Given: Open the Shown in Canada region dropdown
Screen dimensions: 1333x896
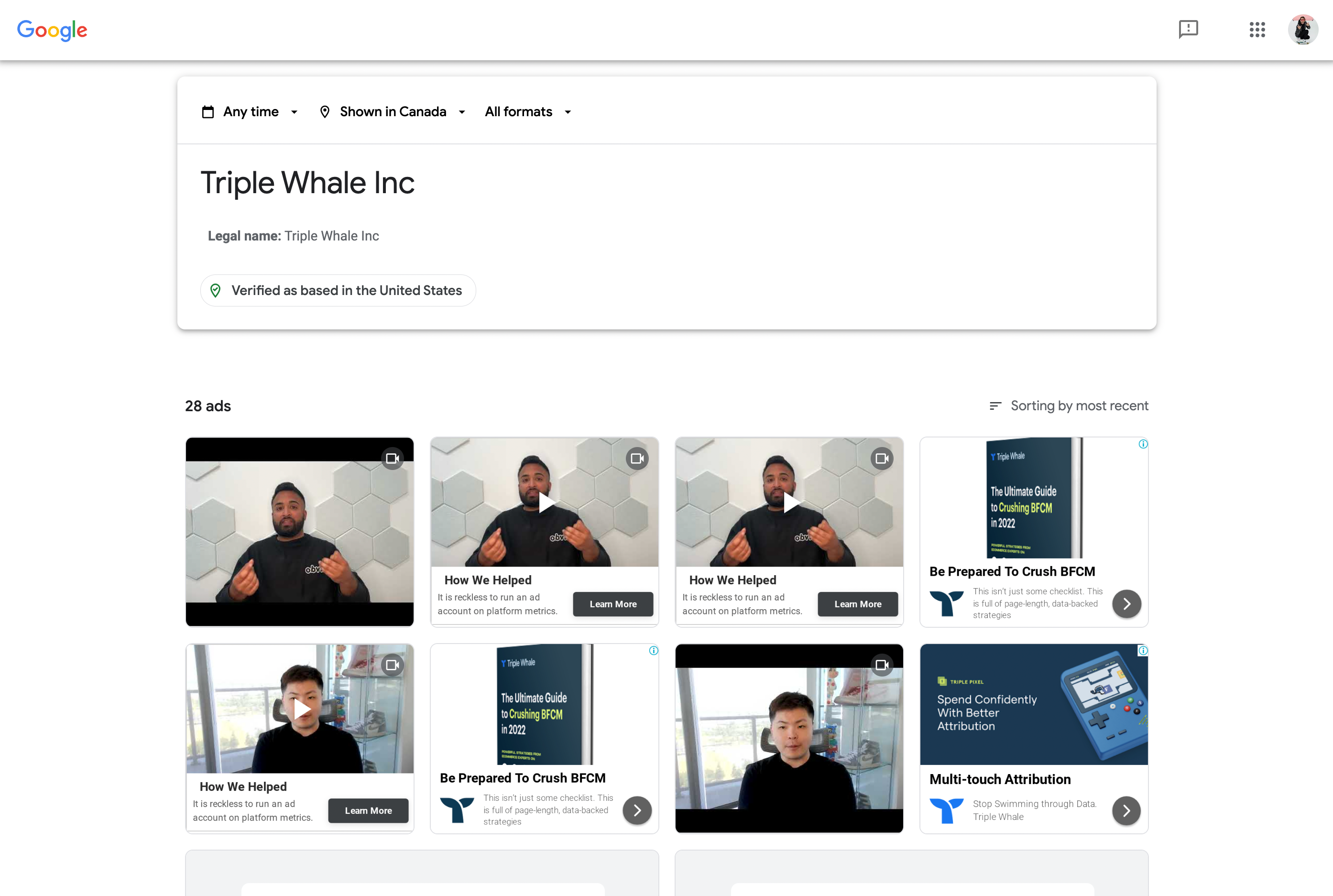Looking at the screenshot, I should pos(392,111).
